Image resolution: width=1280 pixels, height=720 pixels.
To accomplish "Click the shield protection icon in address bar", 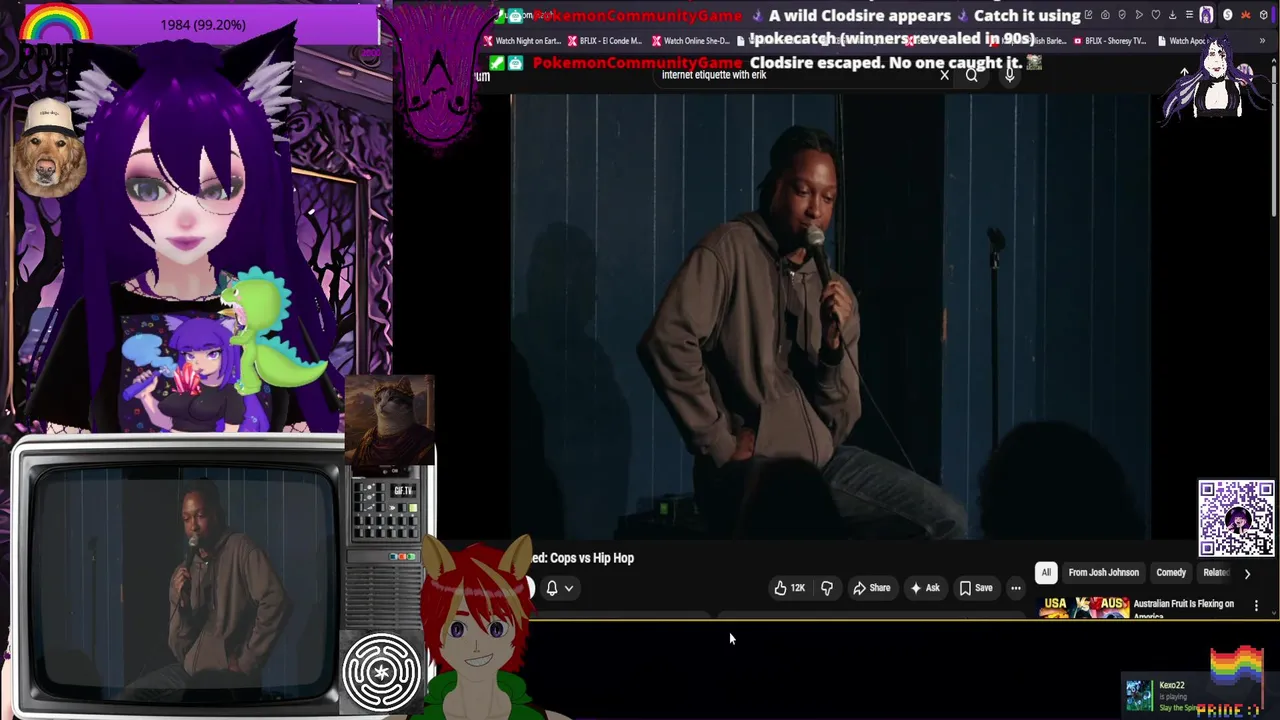I will pyautogui.click(x=1122, y=15).
